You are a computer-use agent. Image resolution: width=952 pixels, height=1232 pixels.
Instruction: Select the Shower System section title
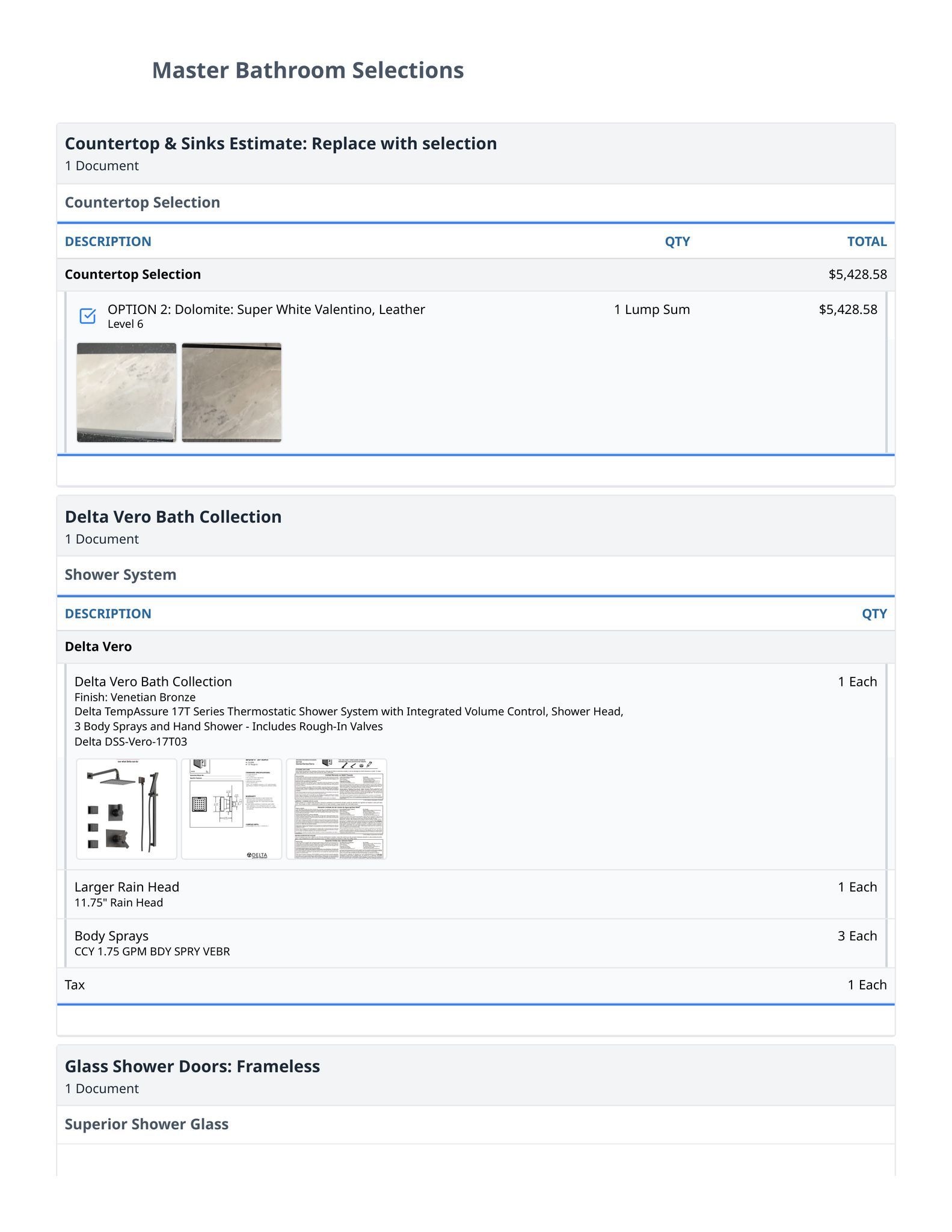click(x=120, y=574)
